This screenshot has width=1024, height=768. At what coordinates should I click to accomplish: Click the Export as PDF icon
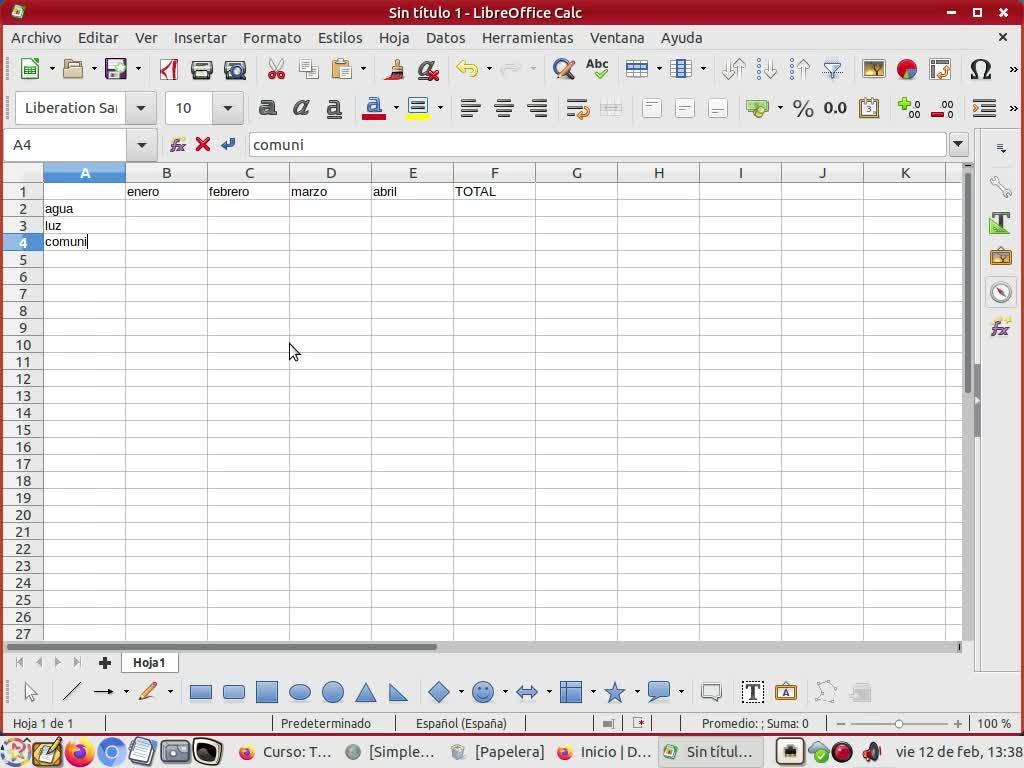click(x=168, y=69)
